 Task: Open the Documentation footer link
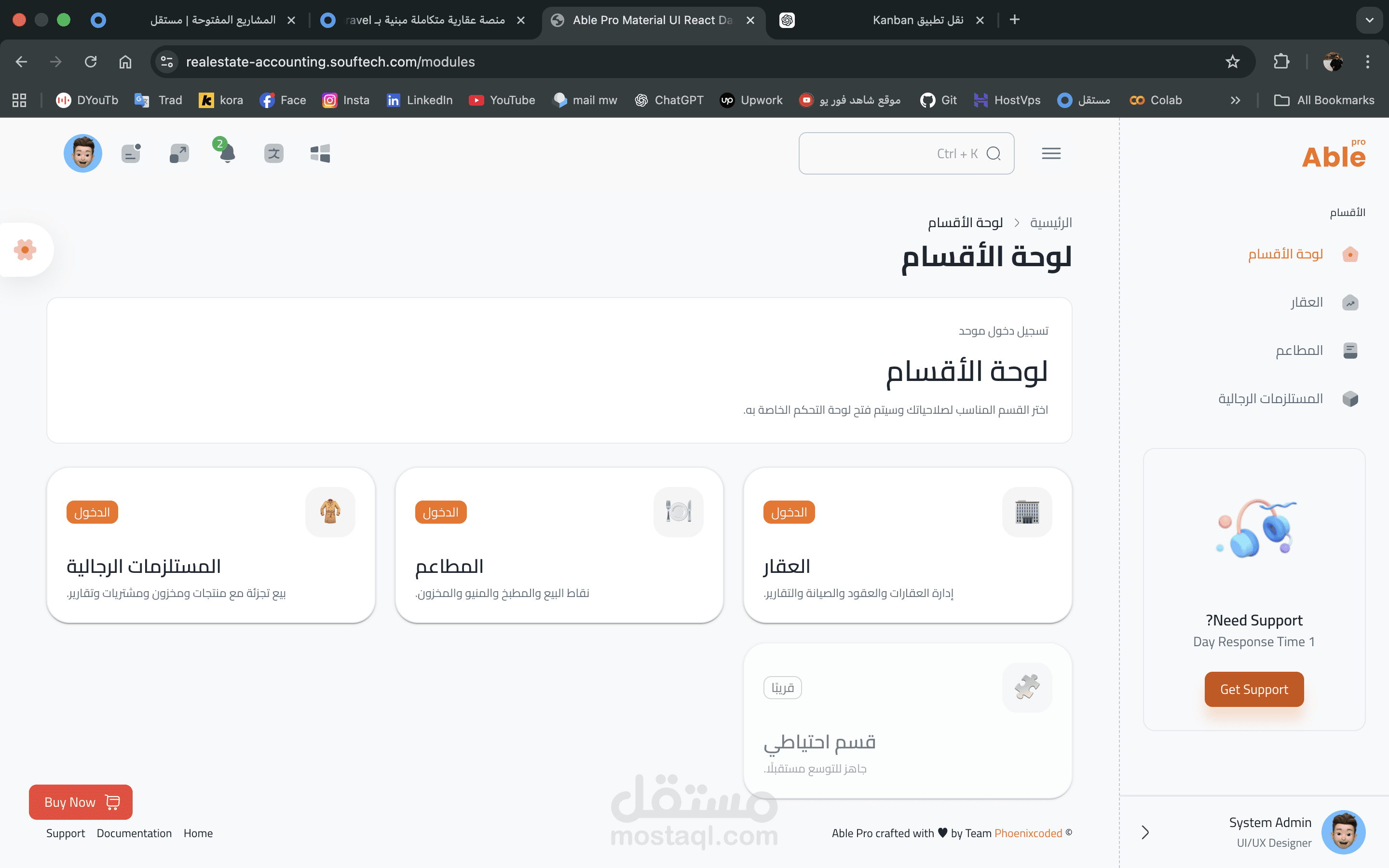pyautogui.click(x=134, y=833)
